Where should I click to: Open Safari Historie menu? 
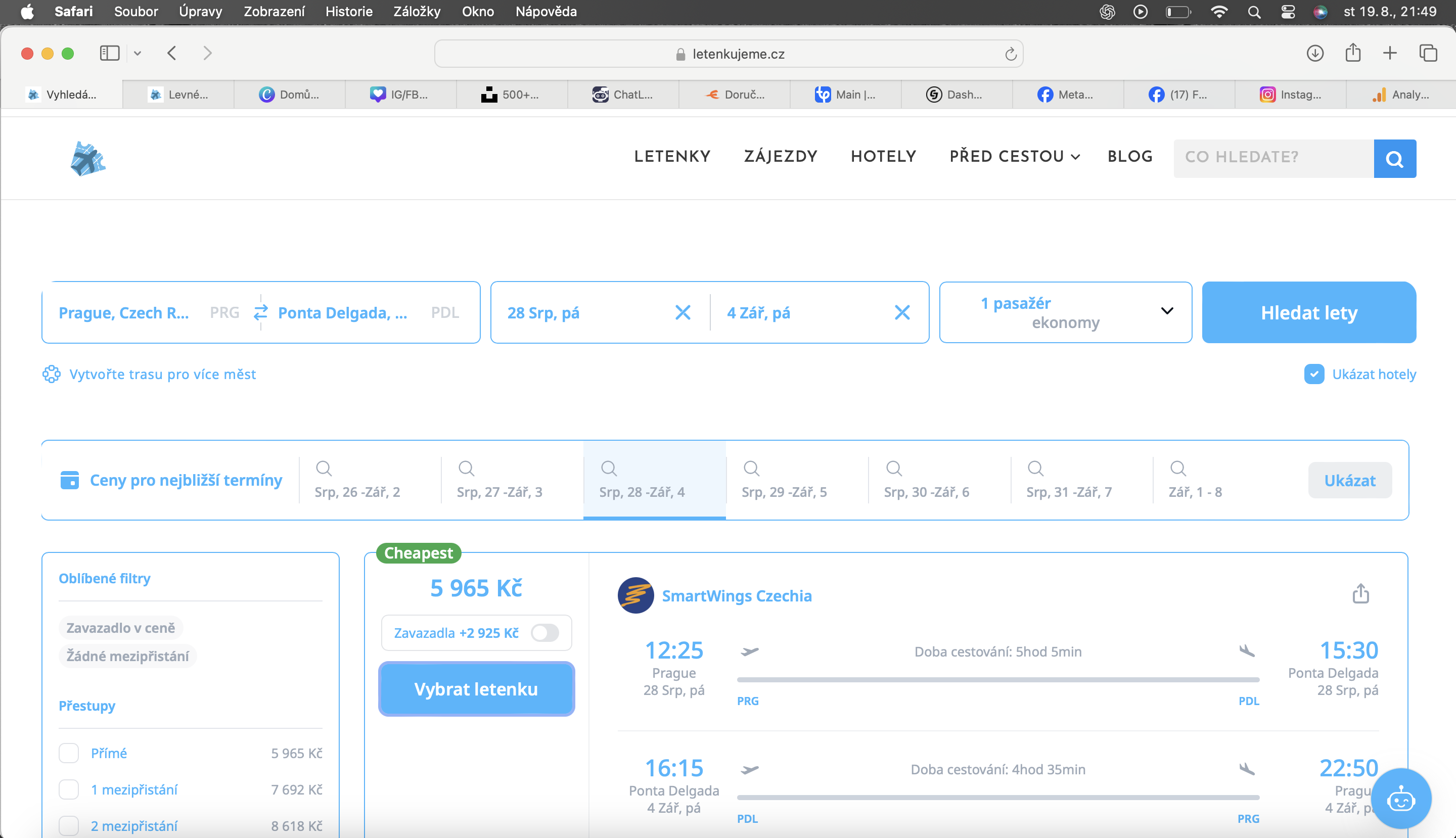coord(348,12)
